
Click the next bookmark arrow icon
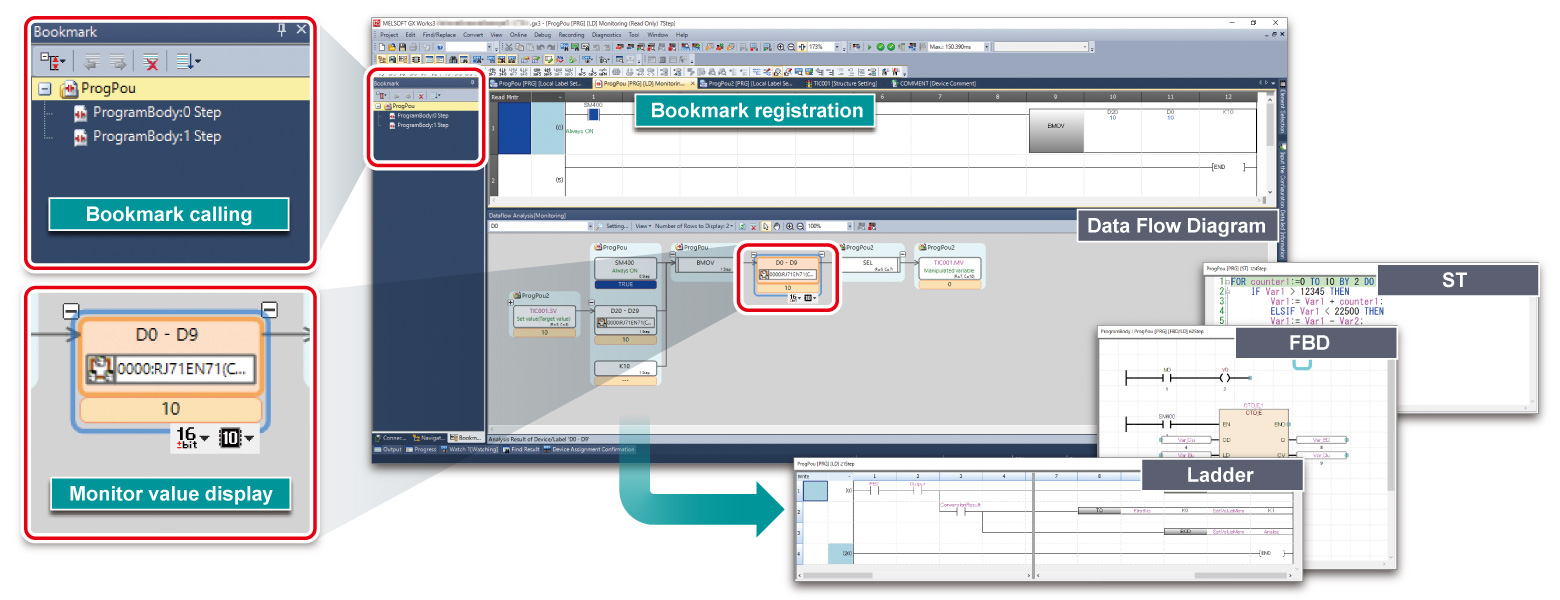coord(118,62)
